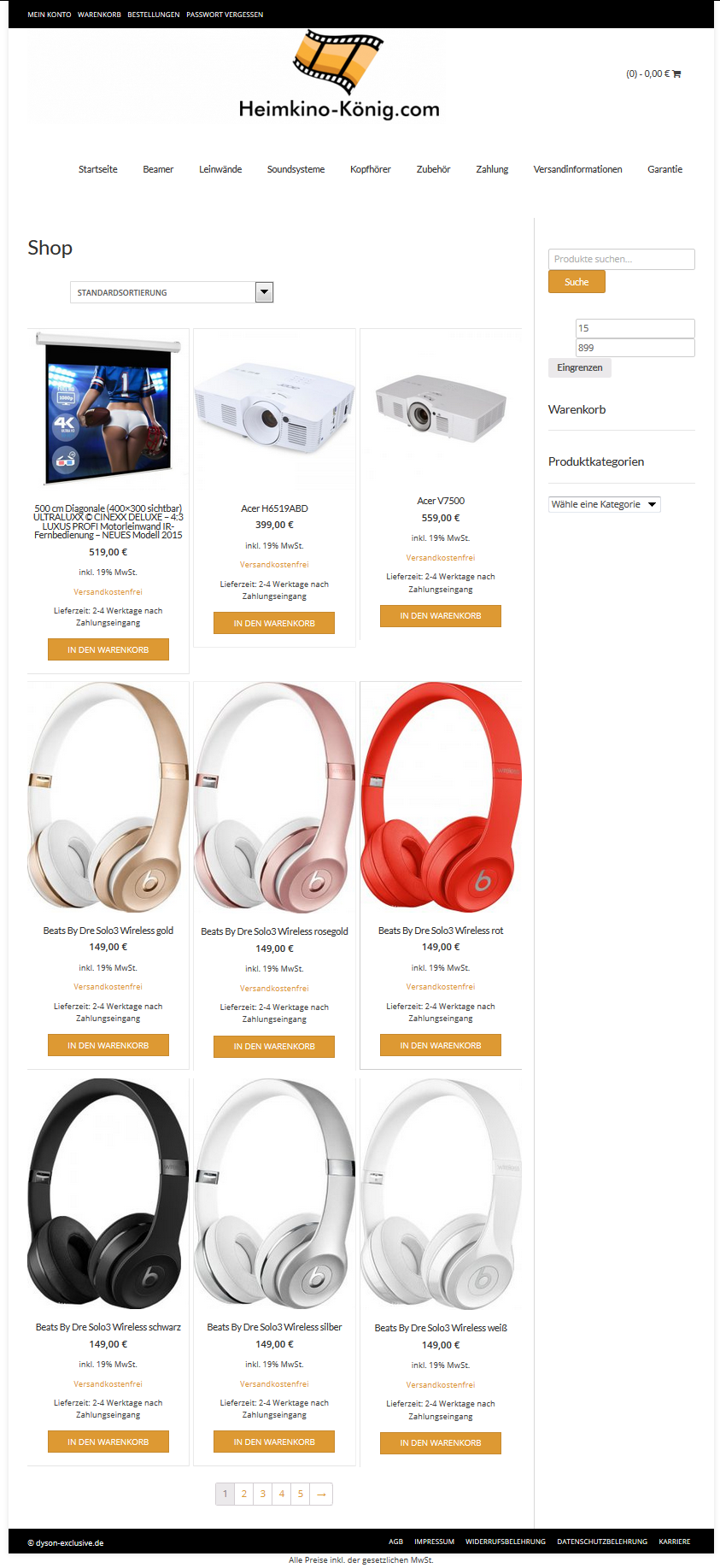Add Acer H6519ABD to Warenkorb

[274, 623]
